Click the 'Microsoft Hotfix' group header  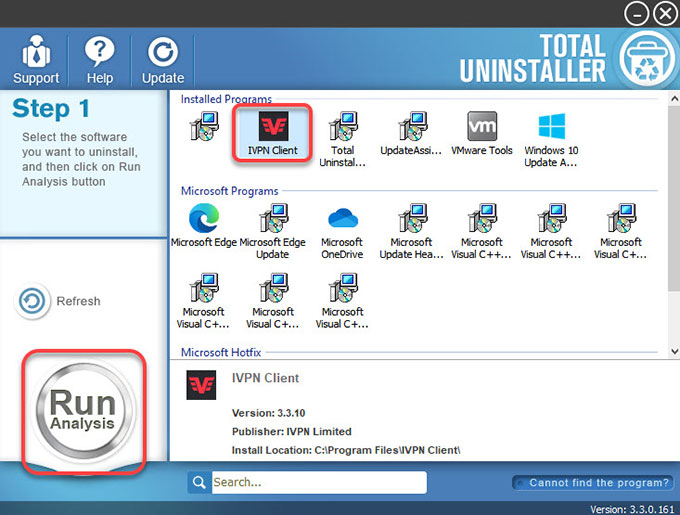coord(221,352)
